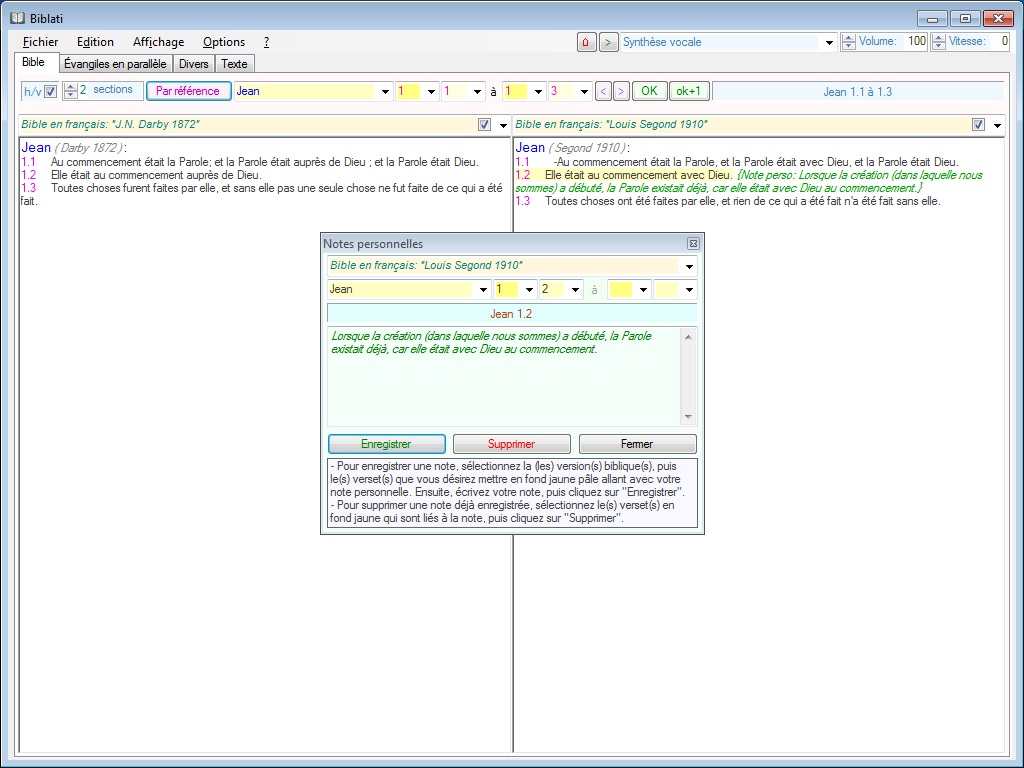Go to previous passage with left arrow
Viewport: 1024px width, 768px height.
click(603, 91)
